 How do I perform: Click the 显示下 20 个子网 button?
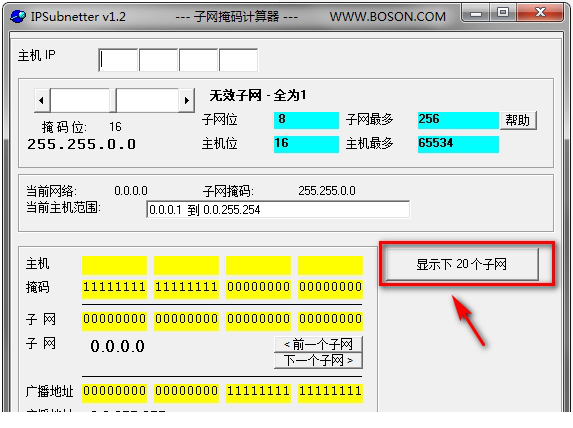pos(462,264)
